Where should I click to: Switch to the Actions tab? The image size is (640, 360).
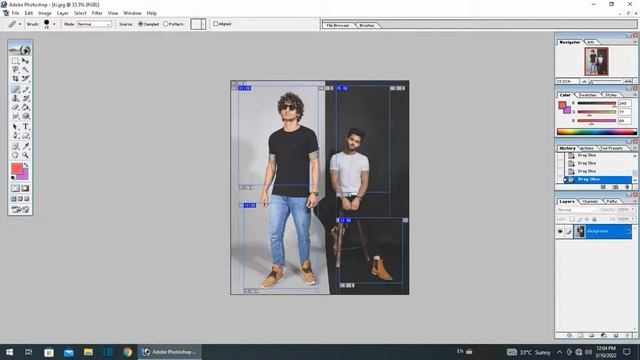click(x=587, y=148)
